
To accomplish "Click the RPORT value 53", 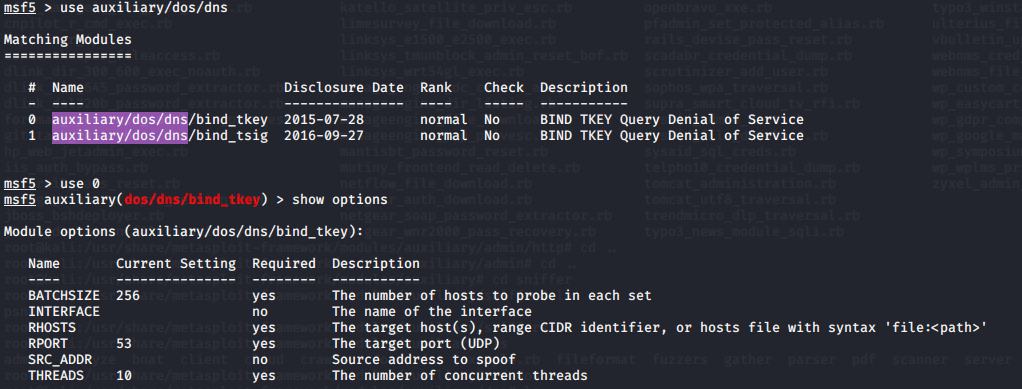I will (124, 343).
